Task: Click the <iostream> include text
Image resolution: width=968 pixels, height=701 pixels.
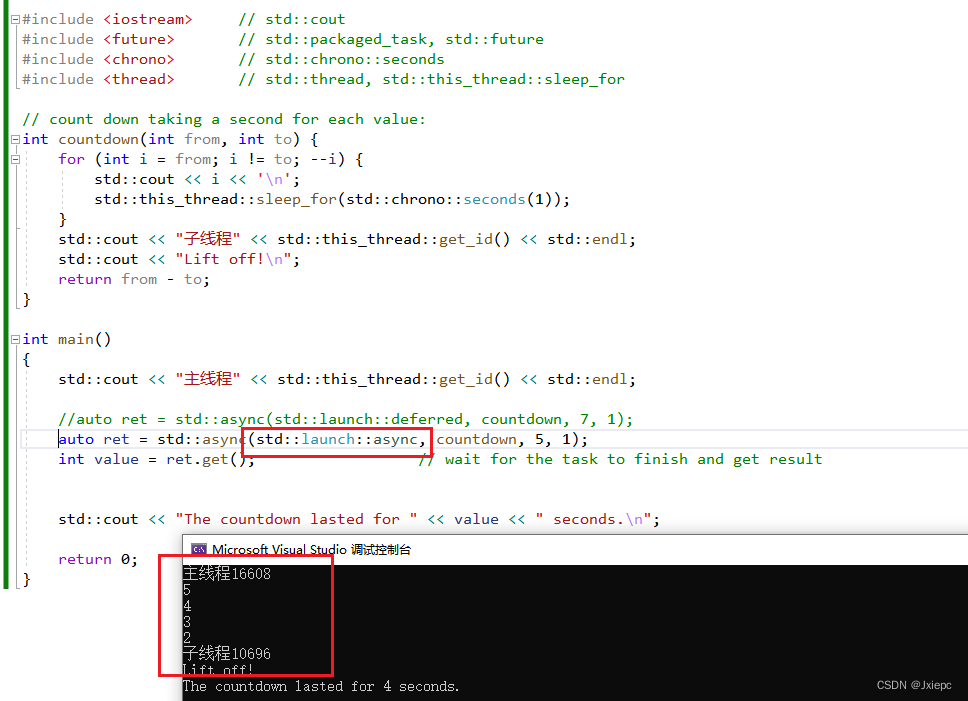Action: 148,20
